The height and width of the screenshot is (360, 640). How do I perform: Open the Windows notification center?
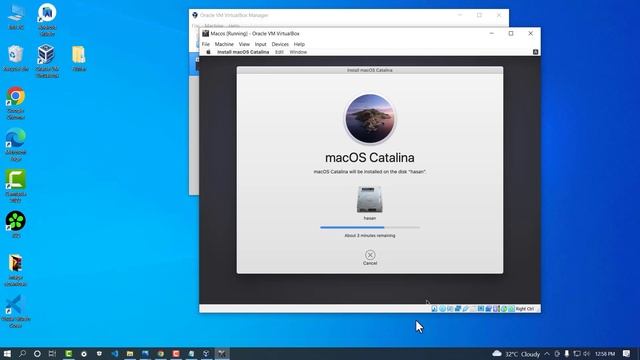pos(627,353)
